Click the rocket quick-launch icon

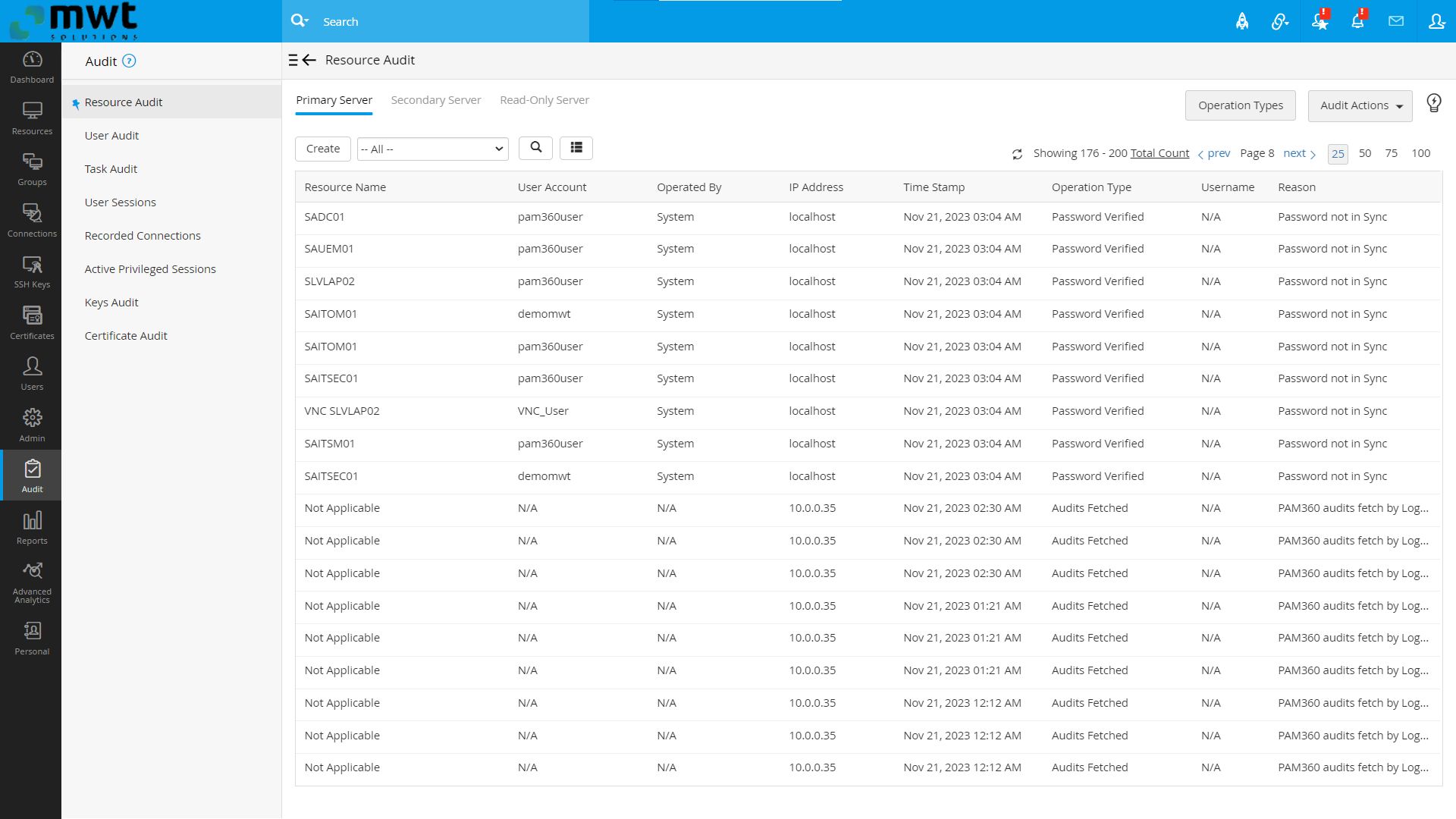pos(1242,21)
